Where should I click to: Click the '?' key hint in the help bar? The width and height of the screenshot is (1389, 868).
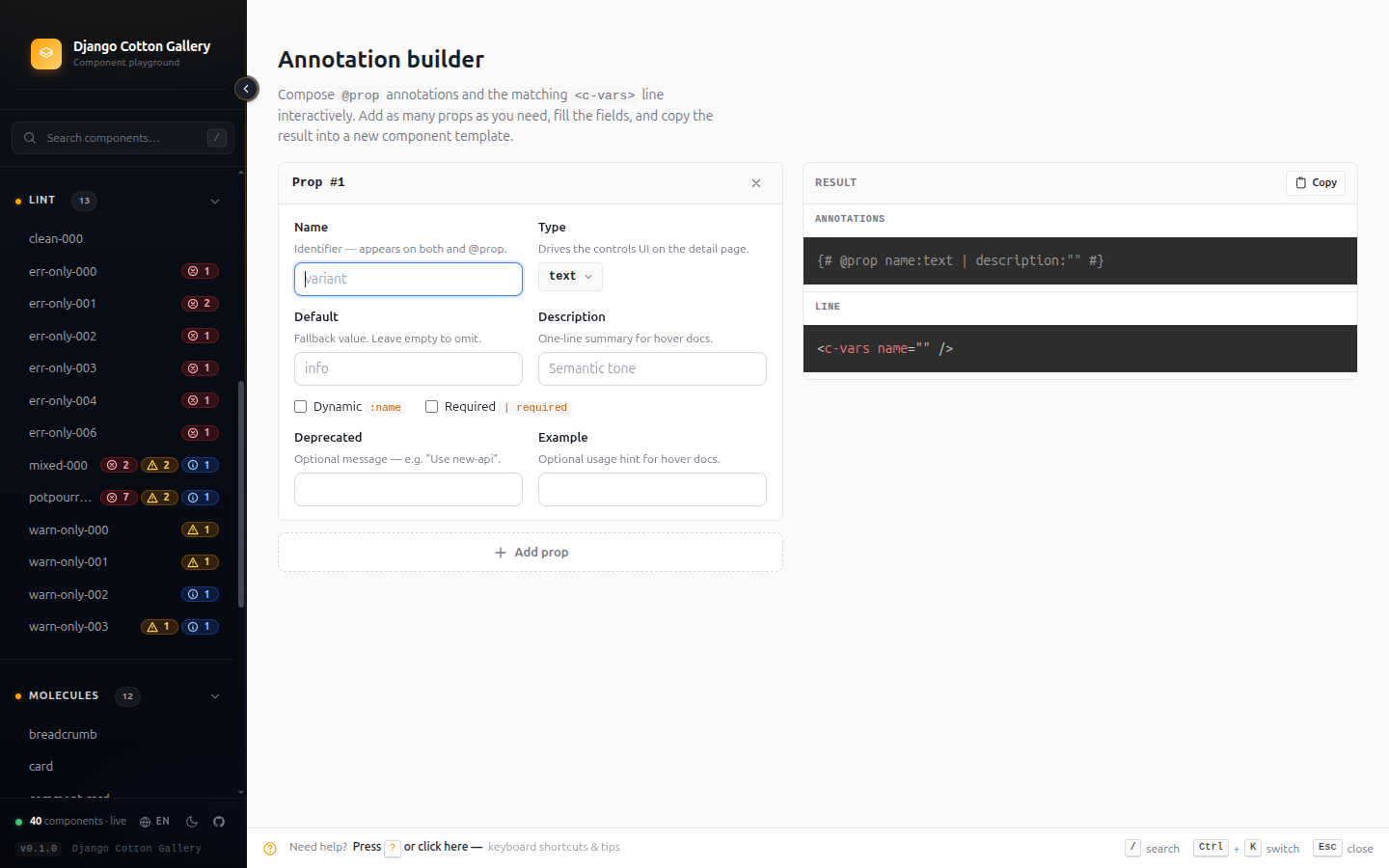pyautogui.click(x=393, y=849)
